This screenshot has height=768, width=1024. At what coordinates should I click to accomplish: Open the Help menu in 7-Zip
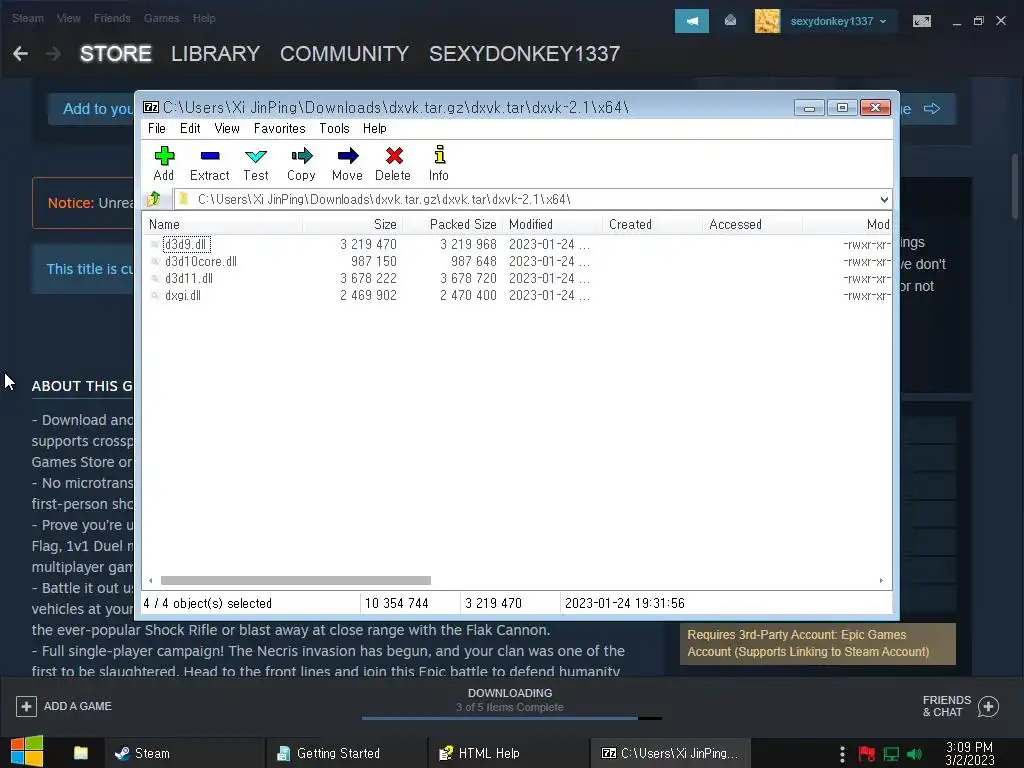(375, 128)
